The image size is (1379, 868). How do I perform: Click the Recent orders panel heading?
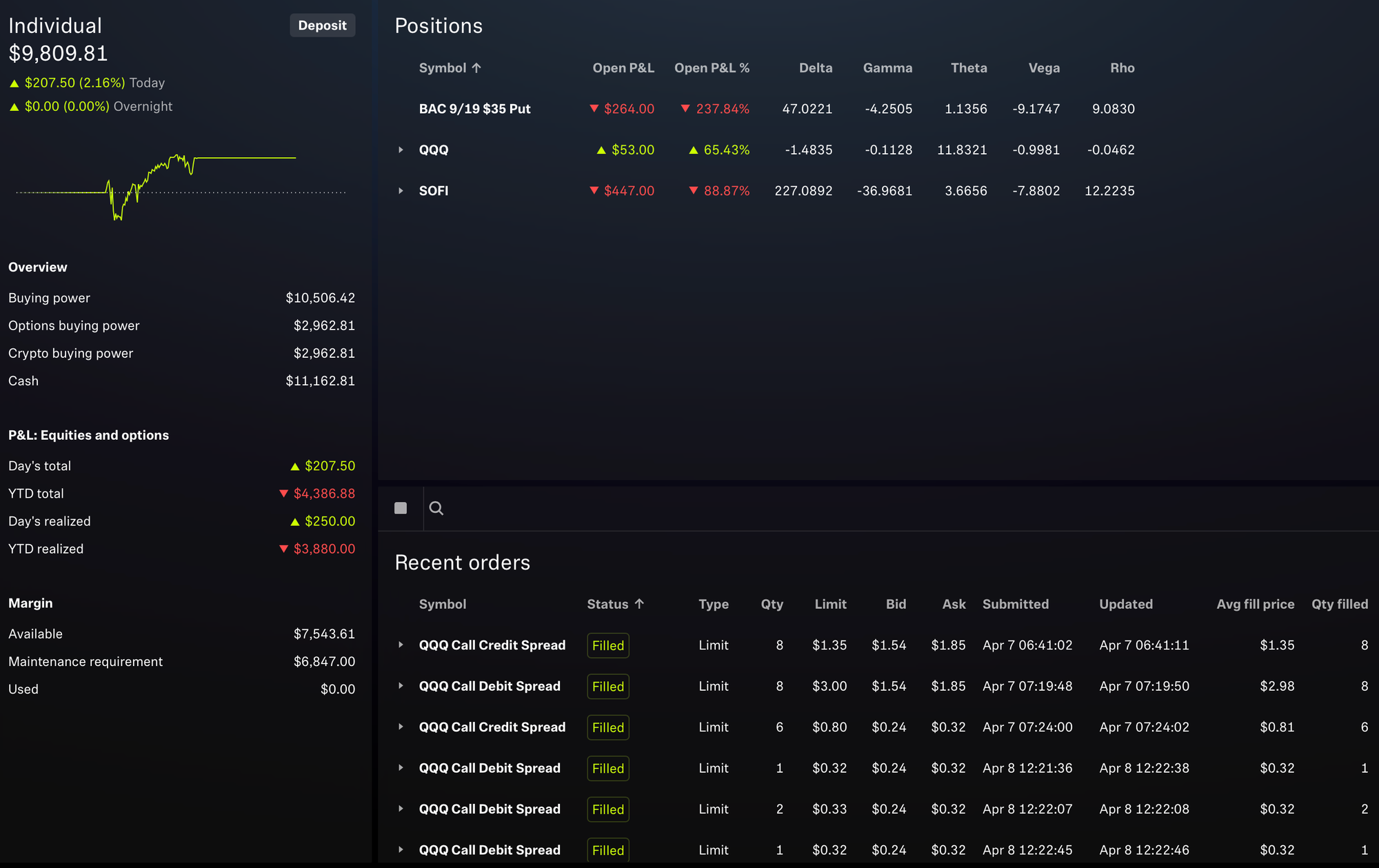tap(463, 563)
